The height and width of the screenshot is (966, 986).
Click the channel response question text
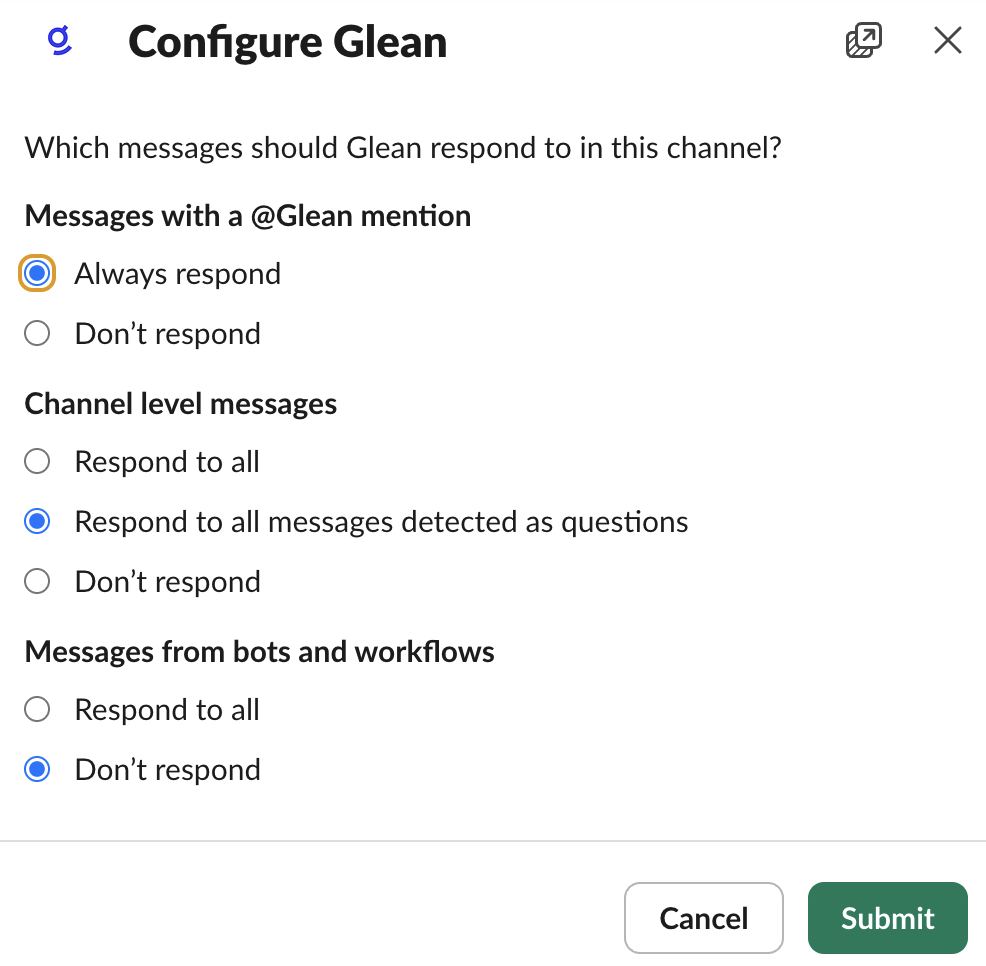tap(404, 147)
